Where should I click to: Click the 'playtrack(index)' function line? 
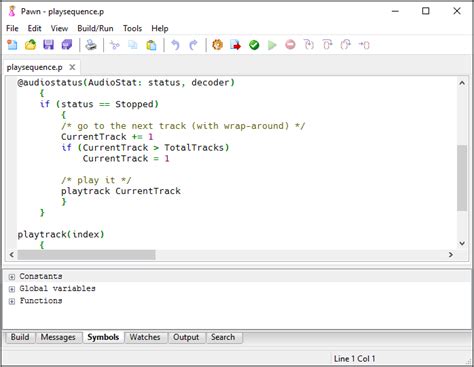point(61,234)
